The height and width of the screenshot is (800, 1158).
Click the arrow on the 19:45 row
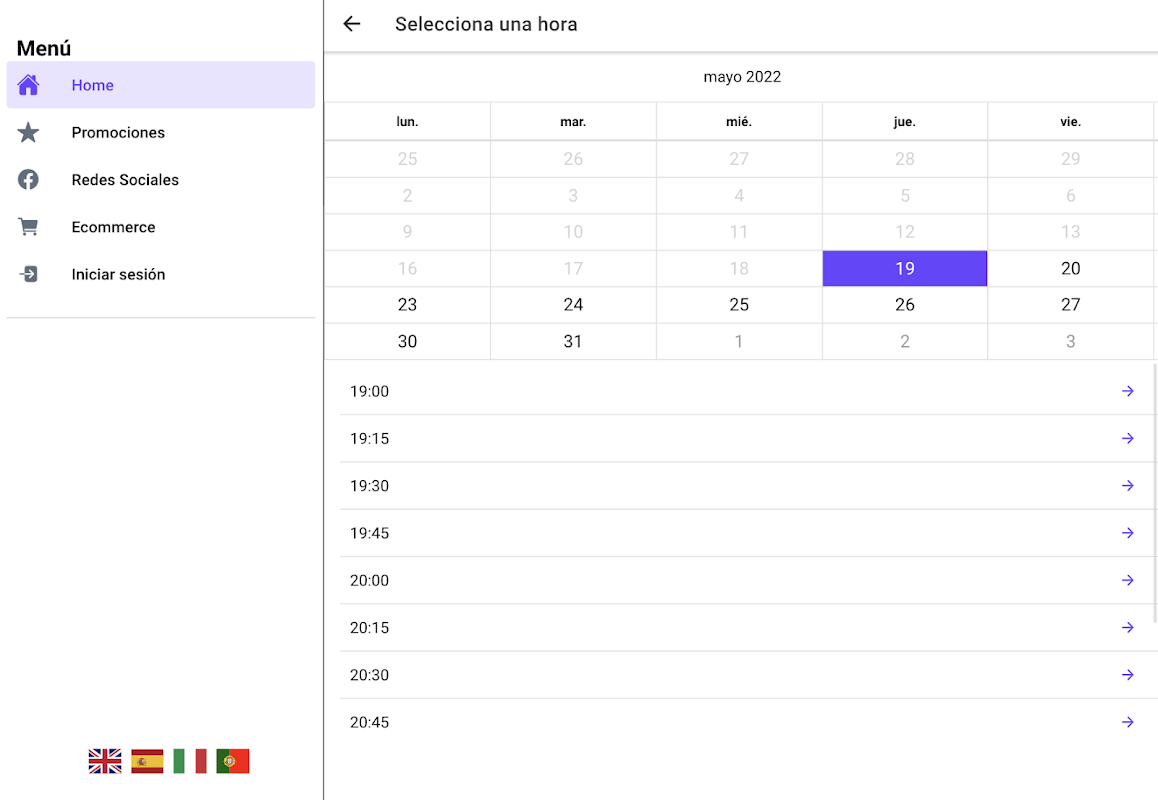pos(1128,533)
